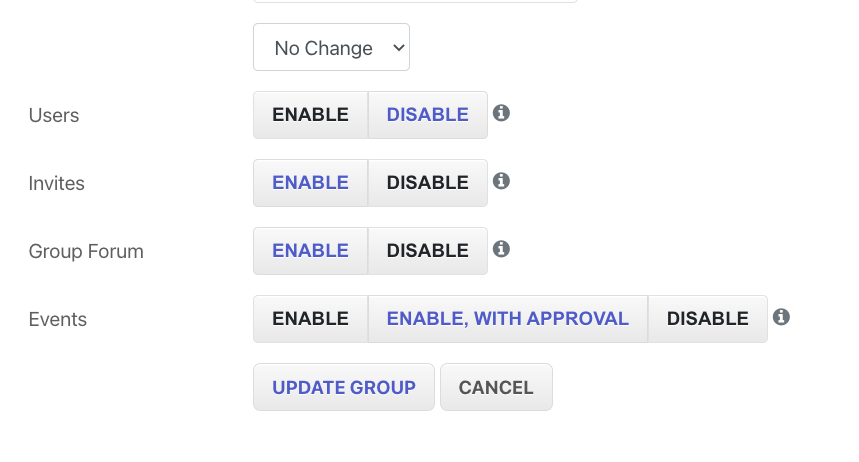Click the Users row label
The width and height of the screenshot is (859, 462).
point(54,116)
